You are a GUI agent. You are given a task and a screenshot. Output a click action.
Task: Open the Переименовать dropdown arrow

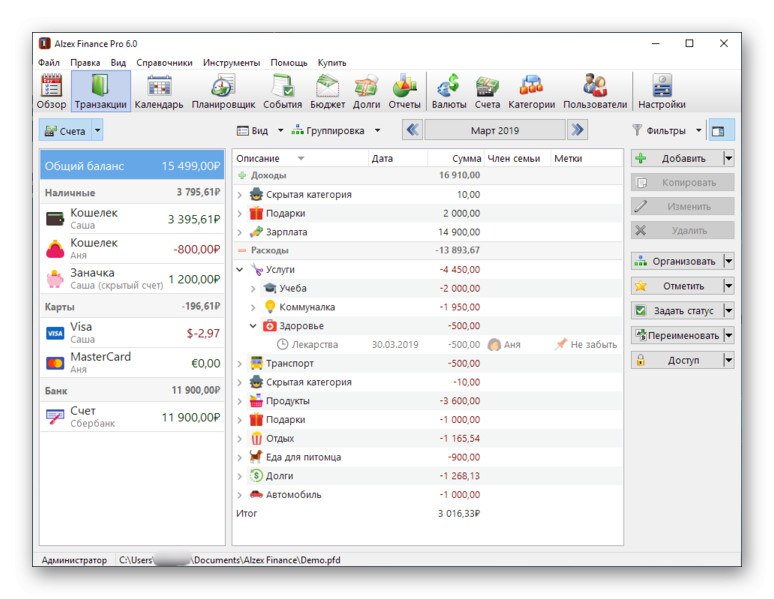pyautogui.click(x=729, y=335)
